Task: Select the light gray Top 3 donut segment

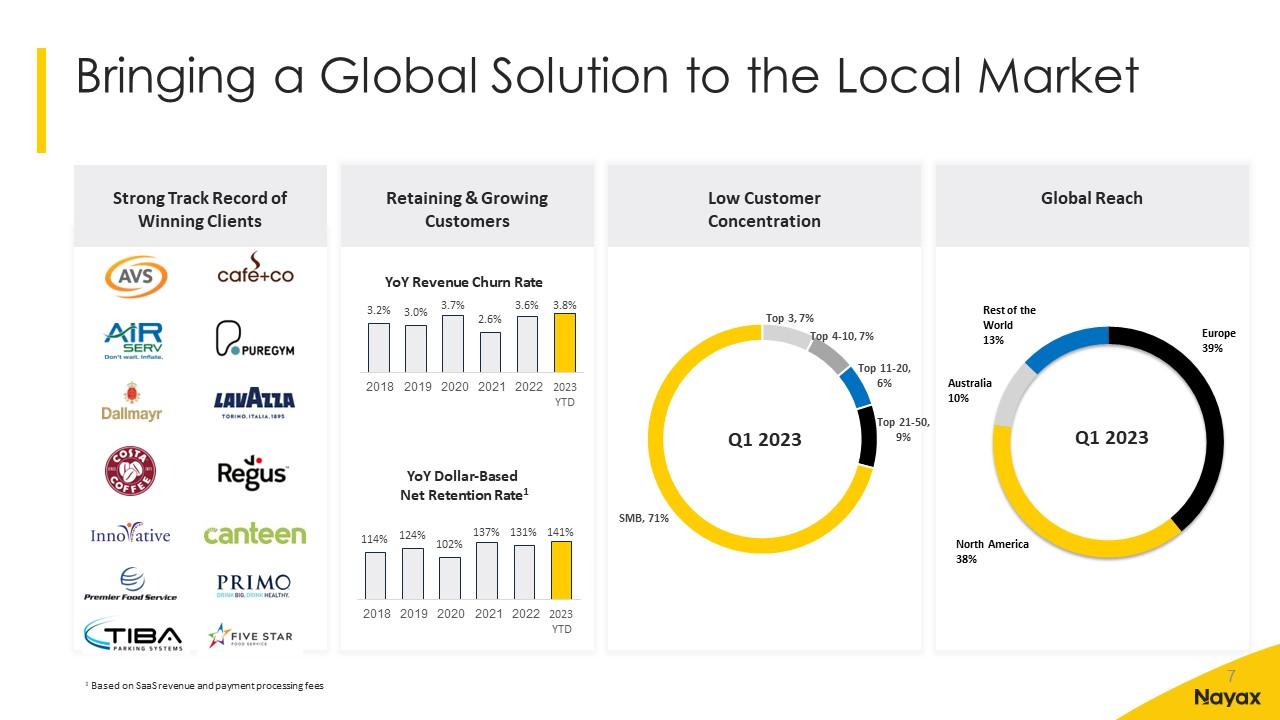Action: click(787, 335)
